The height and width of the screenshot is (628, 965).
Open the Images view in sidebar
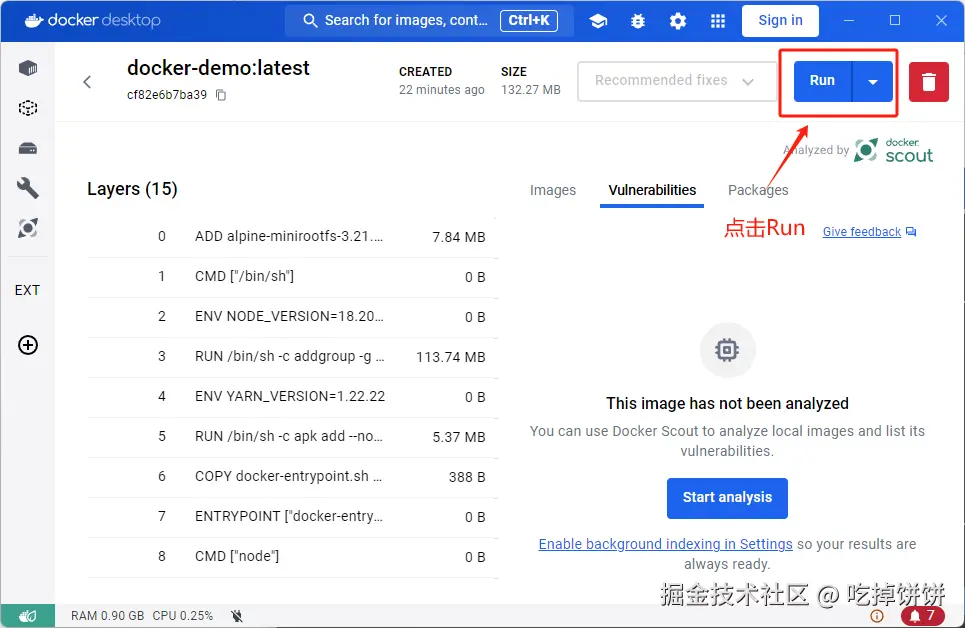pyautogui.click(x=28, y=108)
